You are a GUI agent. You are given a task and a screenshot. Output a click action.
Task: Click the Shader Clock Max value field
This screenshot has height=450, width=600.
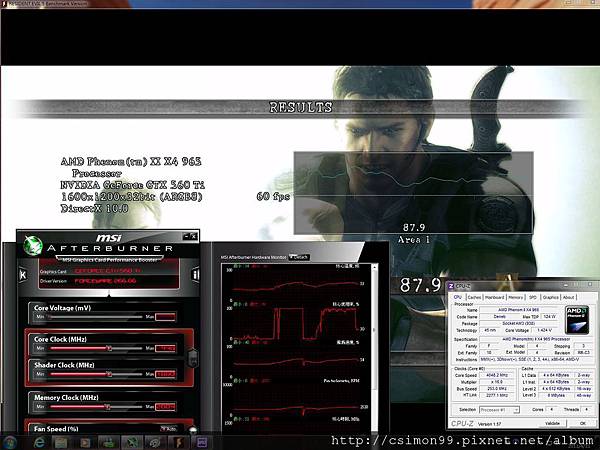[165, 374]
